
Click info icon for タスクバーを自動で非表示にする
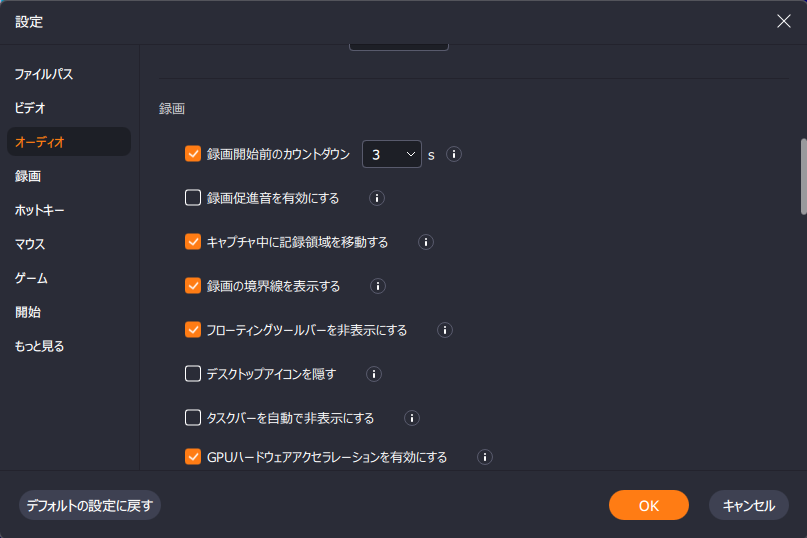point(412,418)
